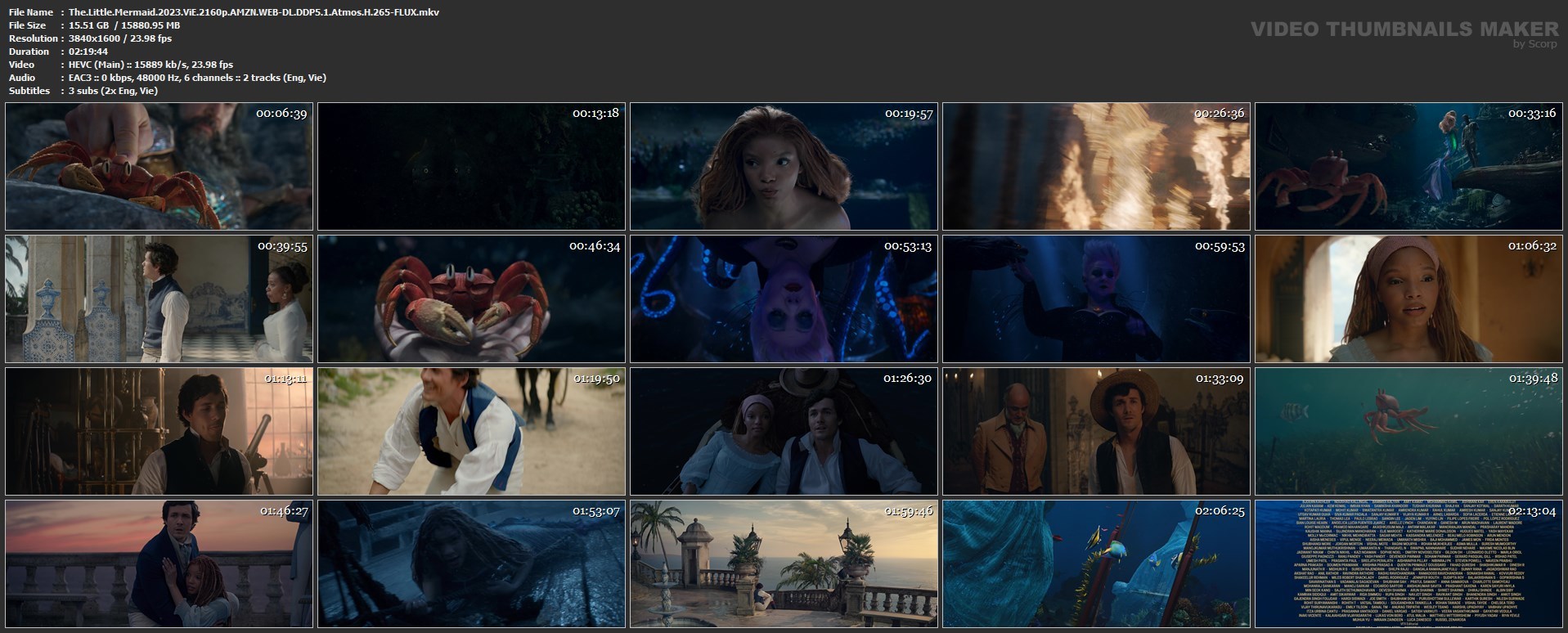Open the underwater thumbnail at 01:39:48
This screenshot has width=1568, height=633.
click(1409, 431)
